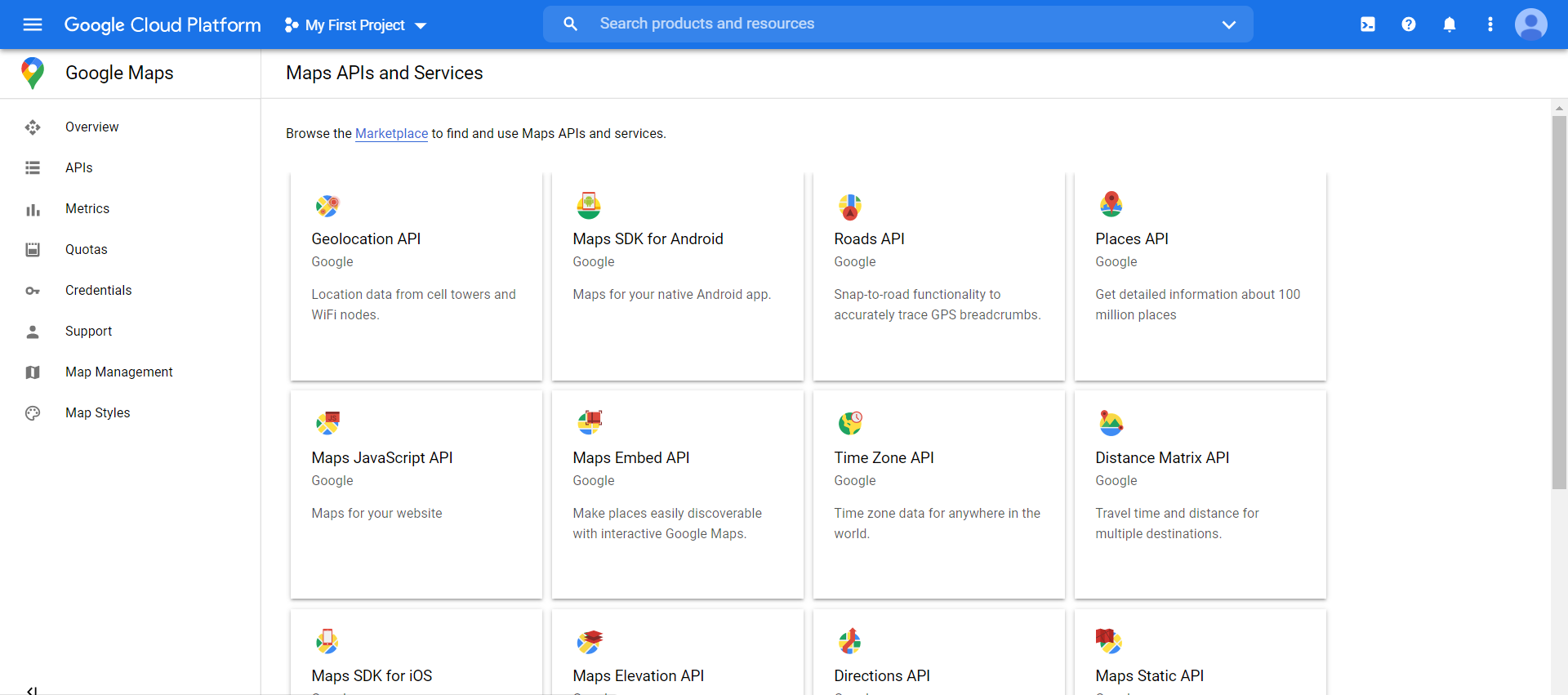Open Quotas in the sidebar
1568x695 pixels.
(87, 250)
